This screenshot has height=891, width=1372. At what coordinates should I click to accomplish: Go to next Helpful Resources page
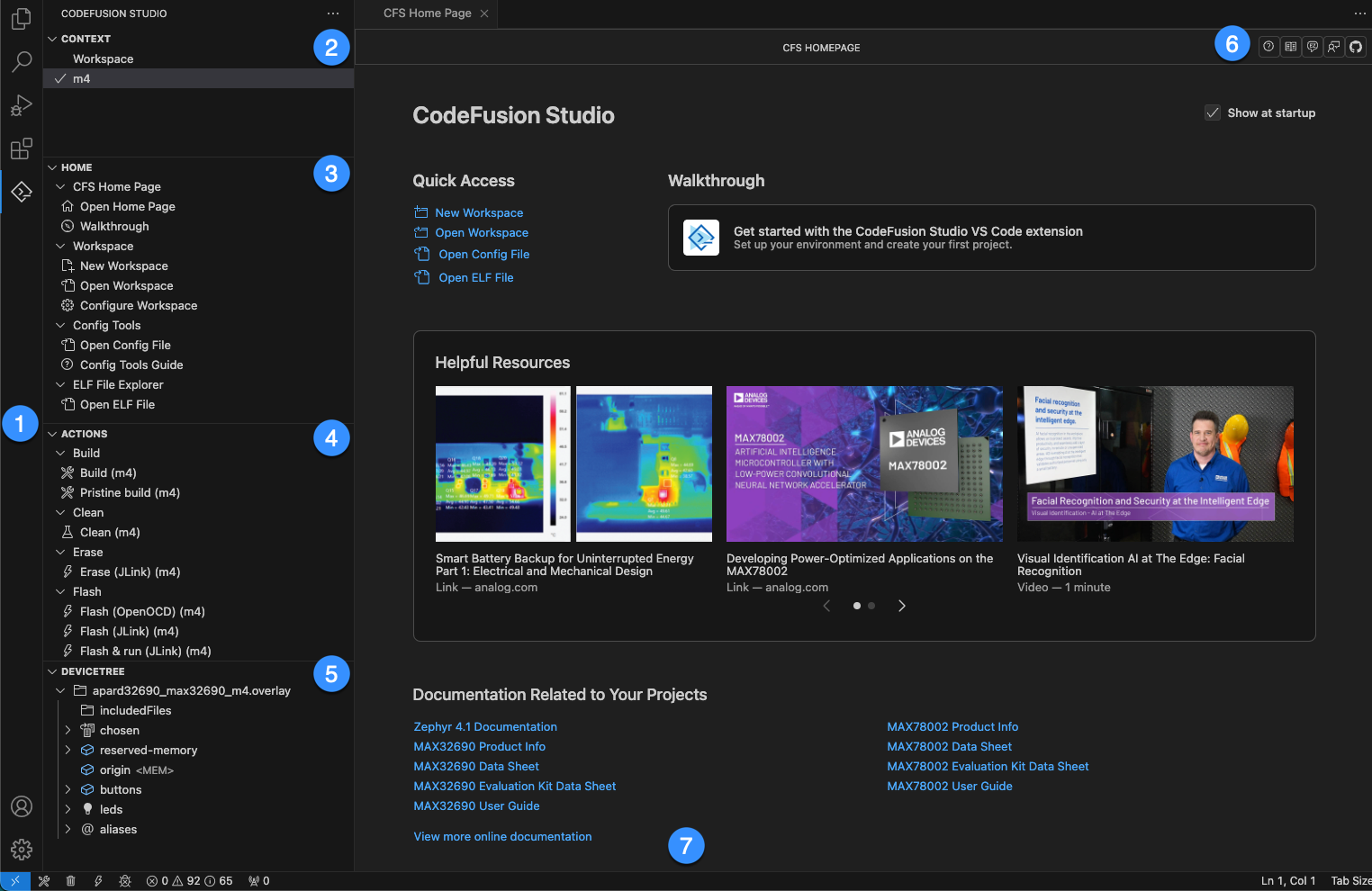[902, 606]
